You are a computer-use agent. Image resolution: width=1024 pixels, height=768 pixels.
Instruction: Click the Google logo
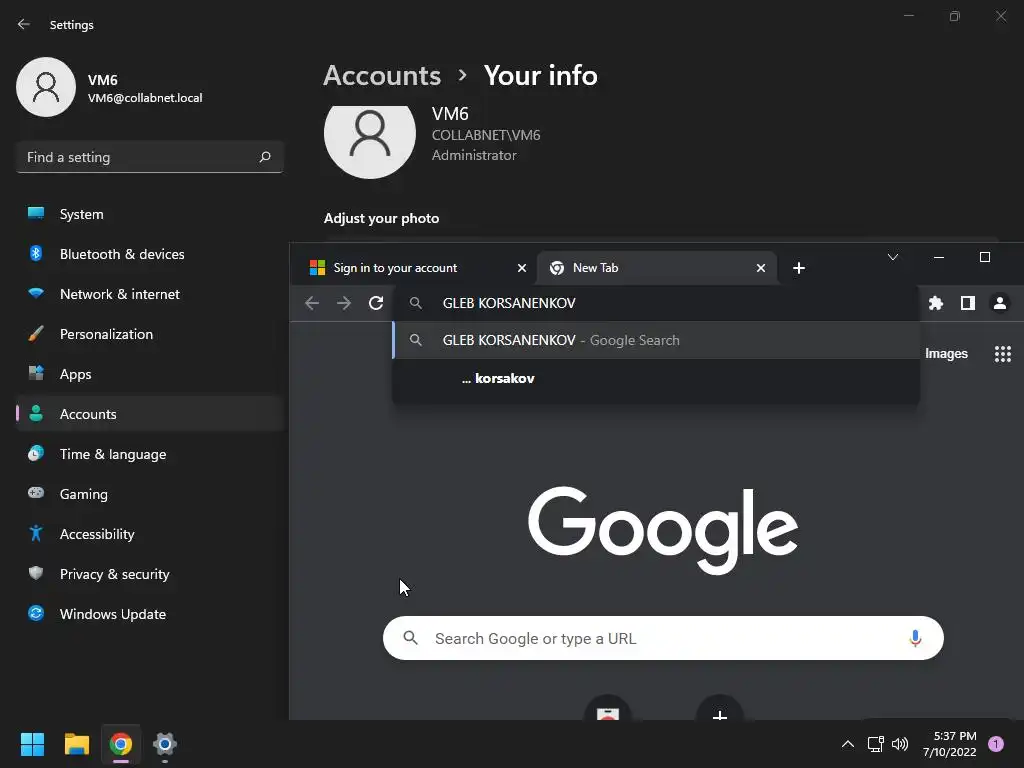coord(662,530)
